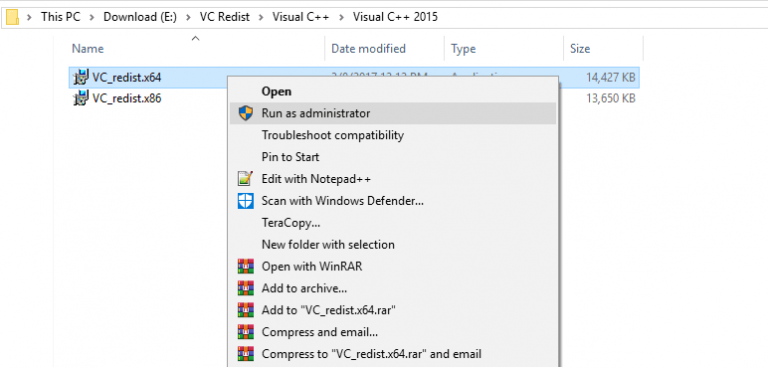Click the 13,650 KB size value

coord(610,98)
